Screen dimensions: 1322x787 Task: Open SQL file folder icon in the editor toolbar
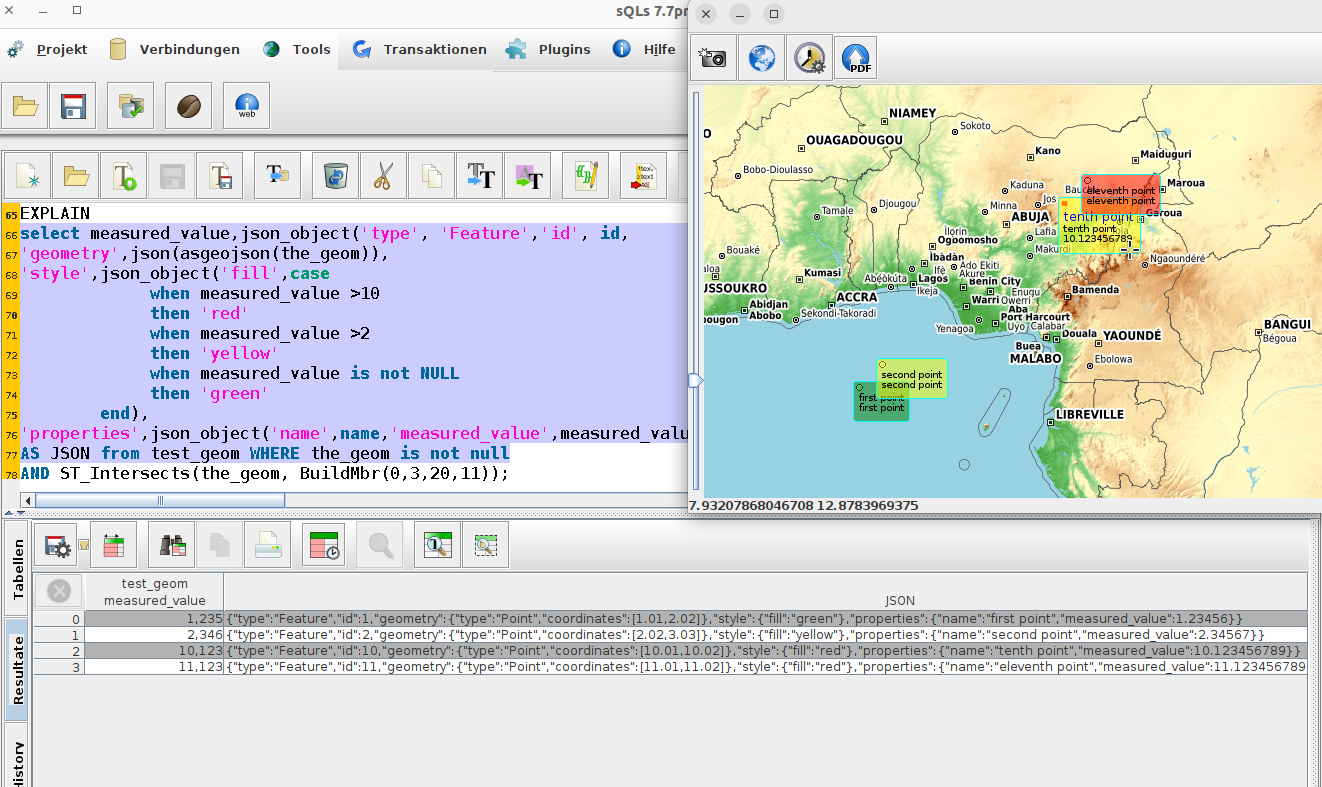(x=76, y=177)
